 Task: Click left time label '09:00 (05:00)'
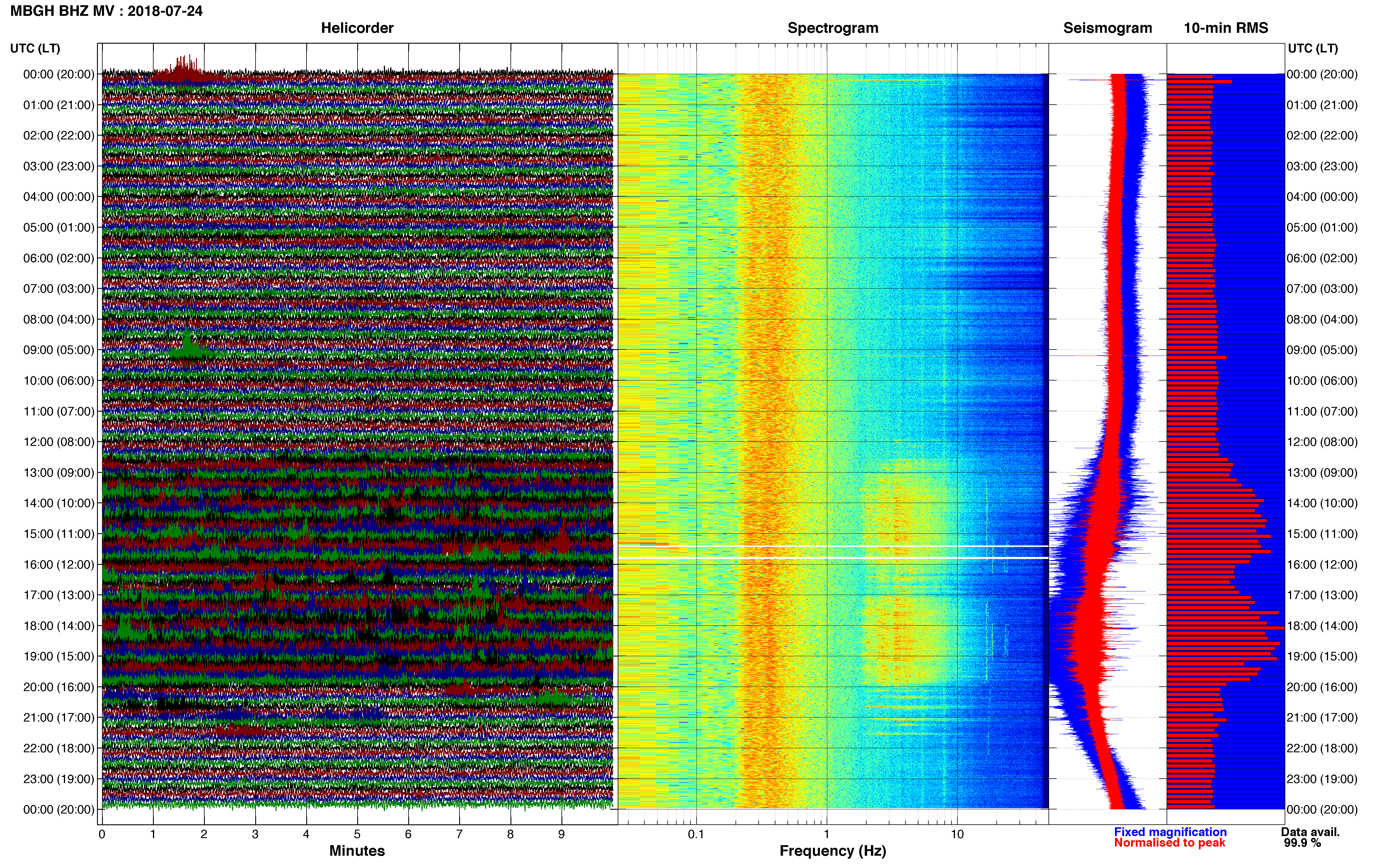pos(59,350)
